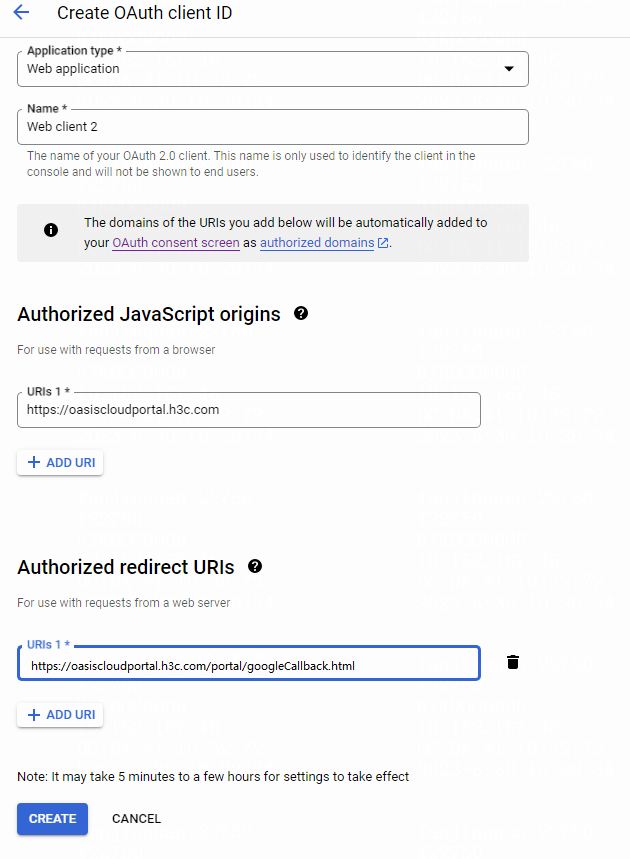Click the external link icon after authorized domains

click(x=383, y=243)
